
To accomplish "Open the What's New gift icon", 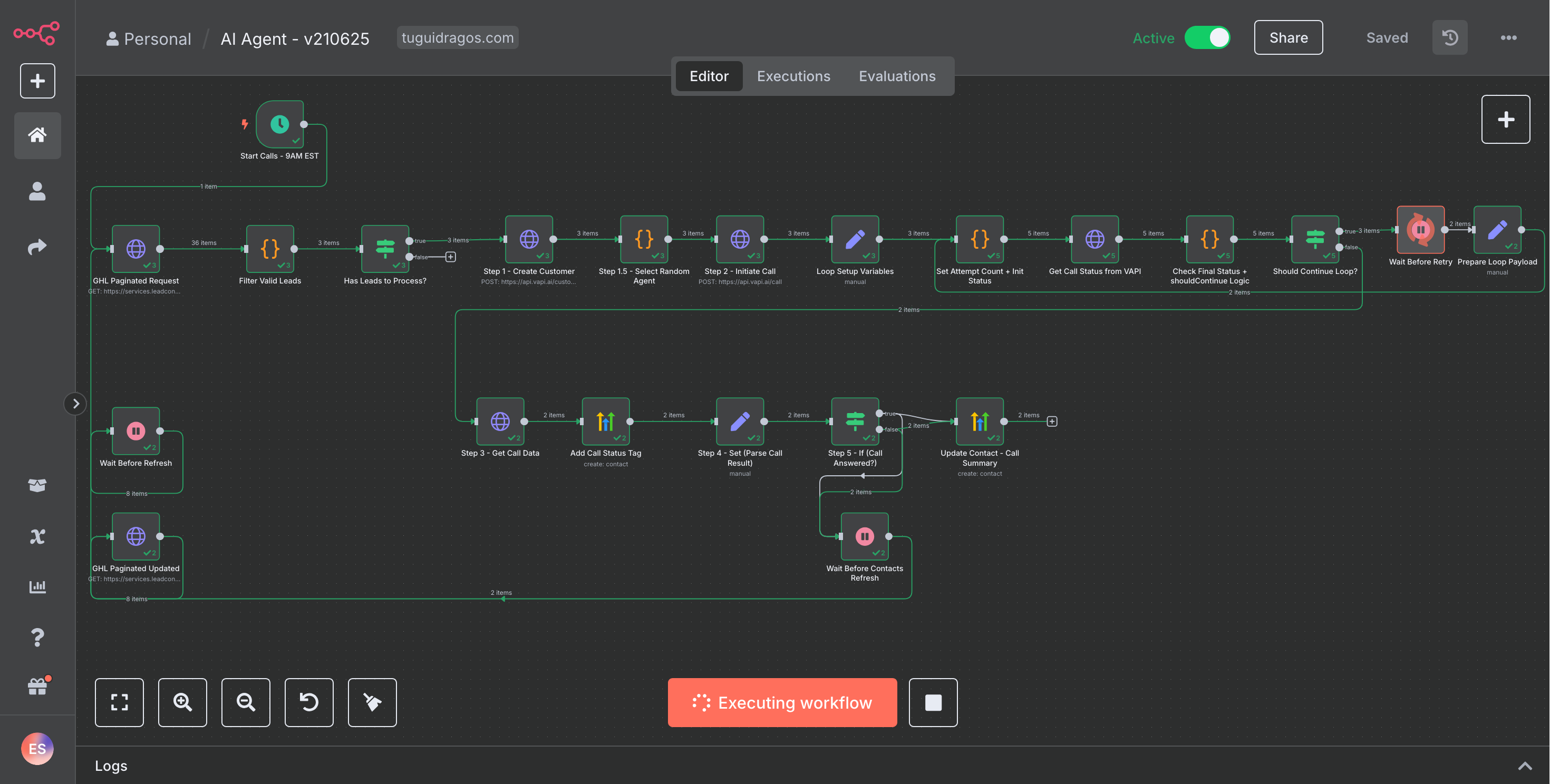I will tap(37, 686).
